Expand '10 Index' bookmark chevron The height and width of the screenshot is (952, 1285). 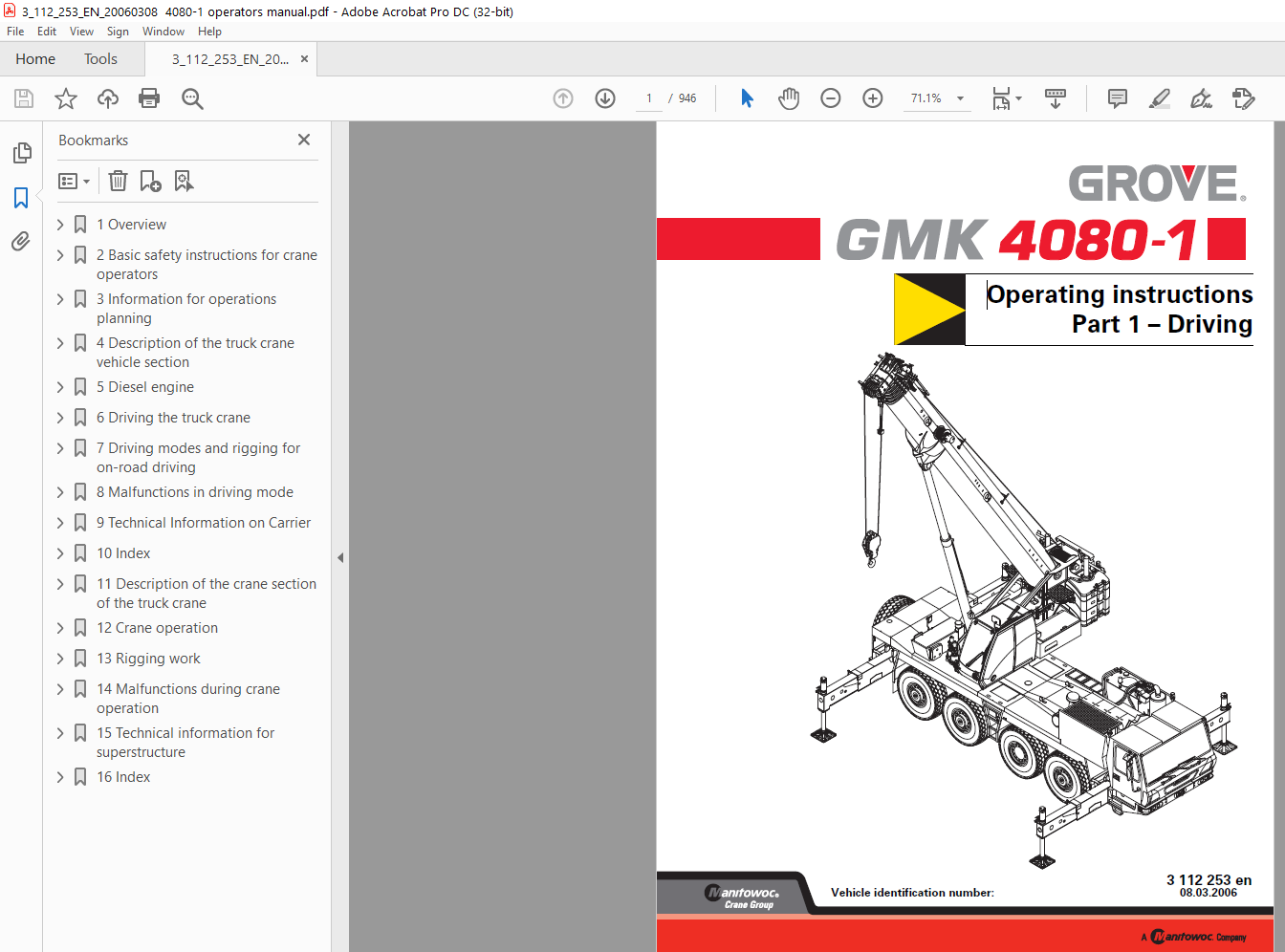tap(60, 553)
